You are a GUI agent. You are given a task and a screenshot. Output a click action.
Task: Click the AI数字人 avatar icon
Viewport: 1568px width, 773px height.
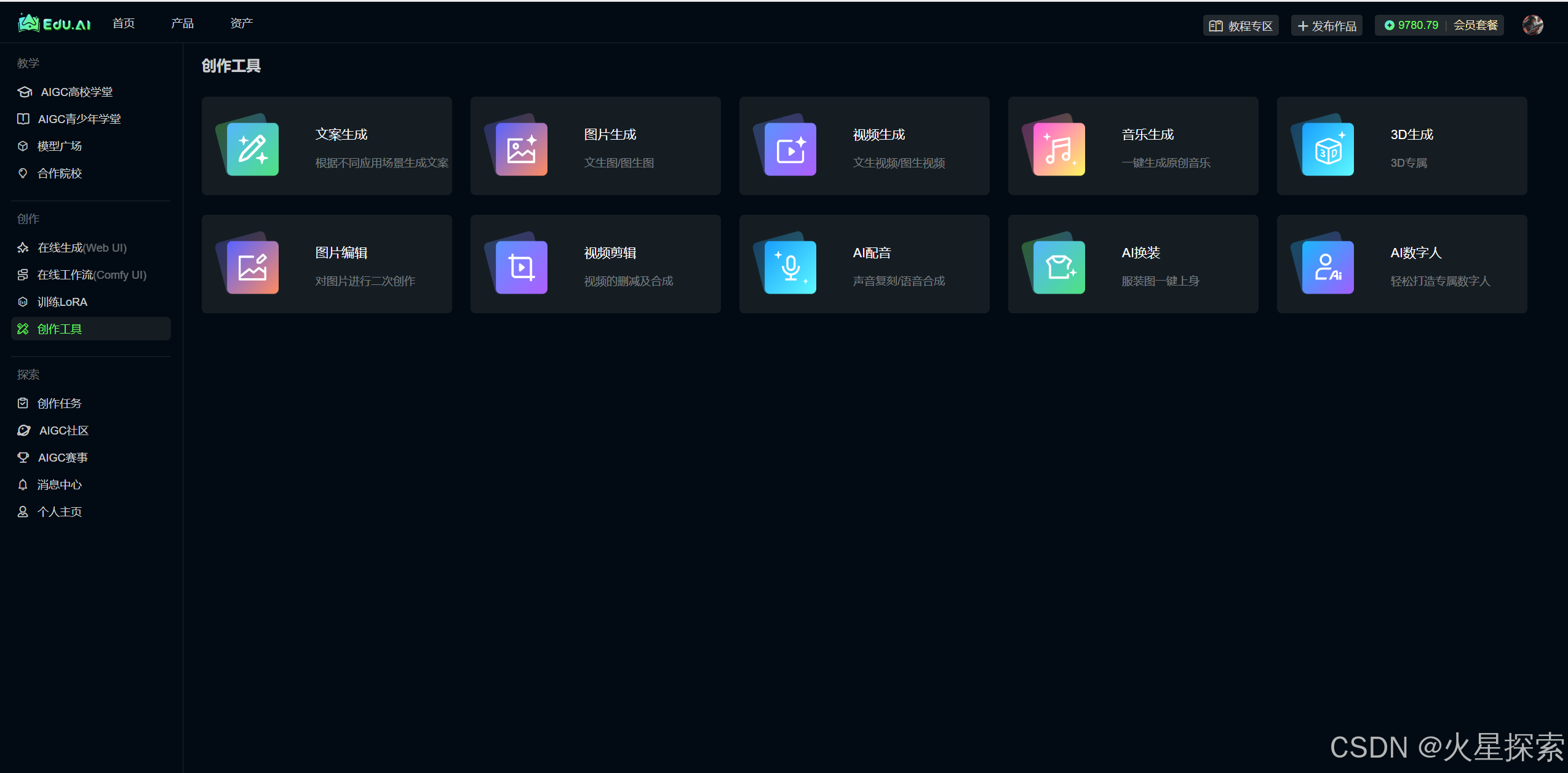click(1327, 267)
